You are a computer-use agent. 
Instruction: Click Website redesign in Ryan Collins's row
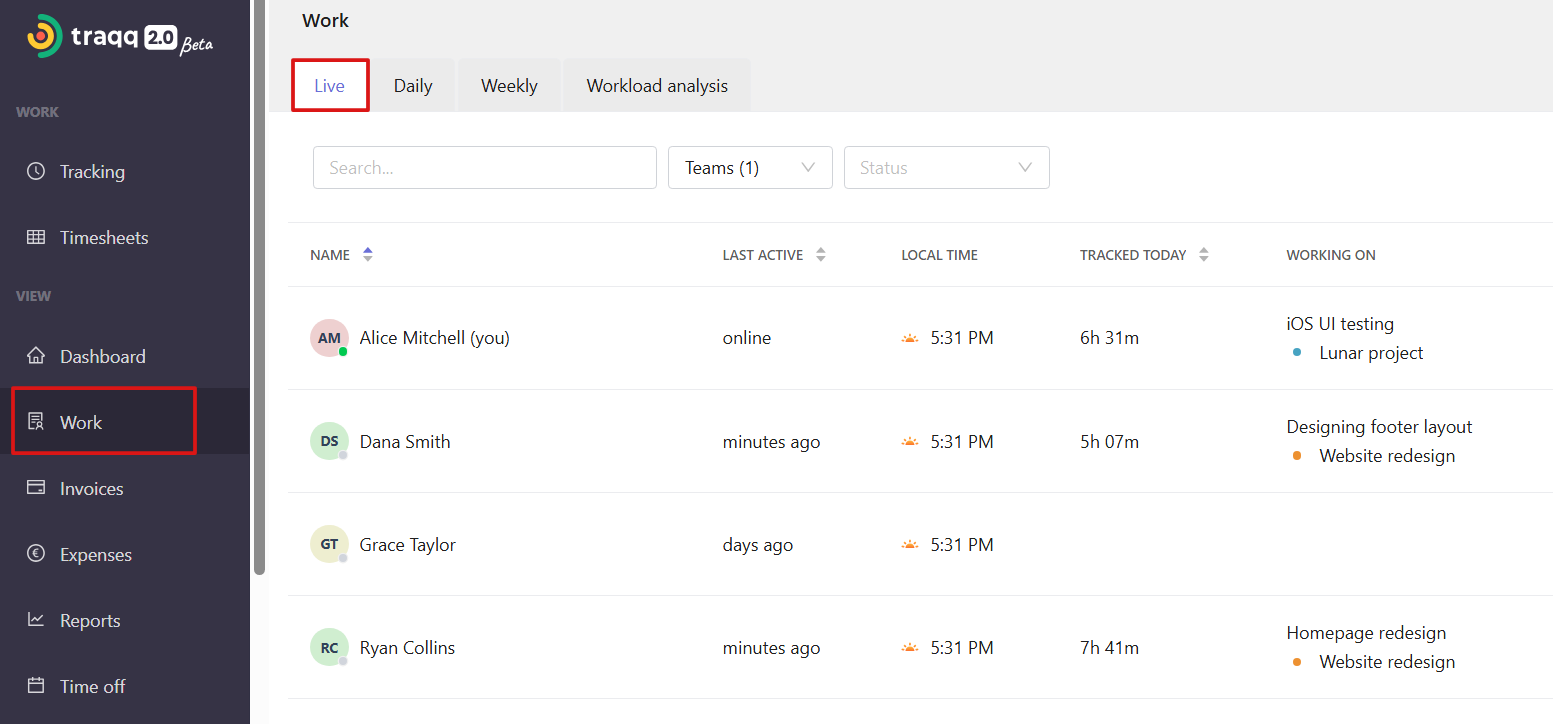click(1387, 662)
